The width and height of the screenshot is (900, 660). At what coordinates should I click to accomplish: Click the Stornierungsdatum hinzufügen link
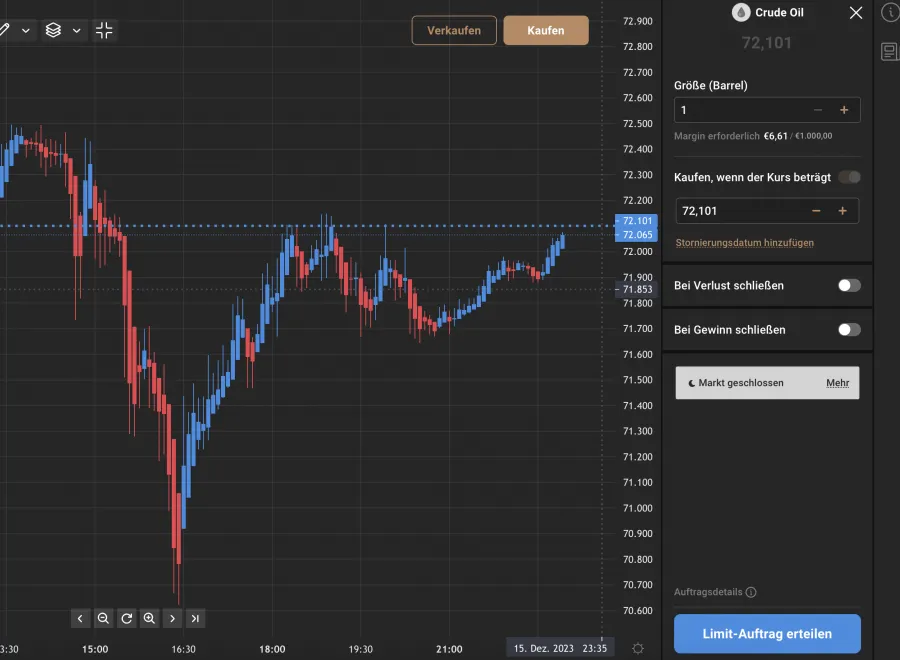coord(744,242)
